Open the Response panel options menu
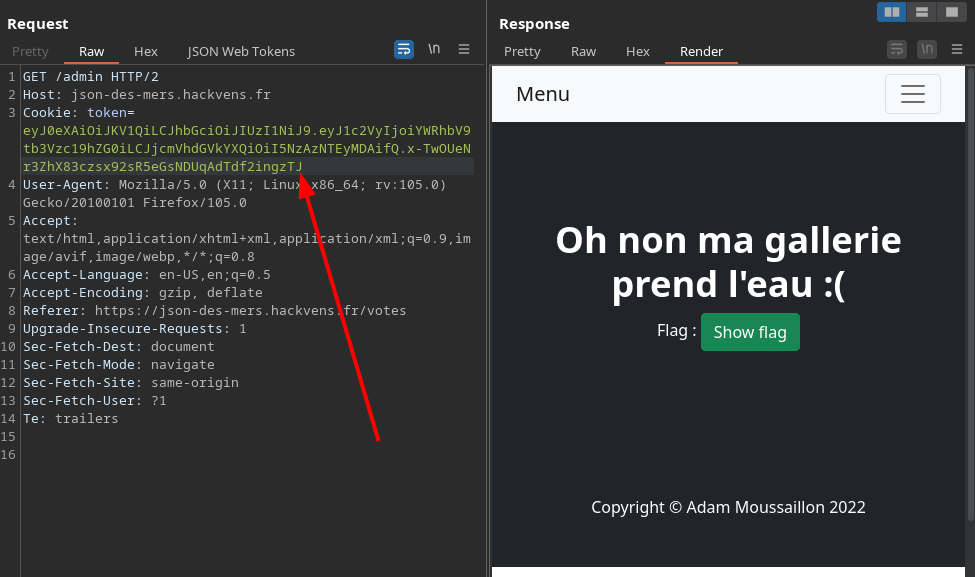Viewport: 975px width, 577px height. [957, 50]
